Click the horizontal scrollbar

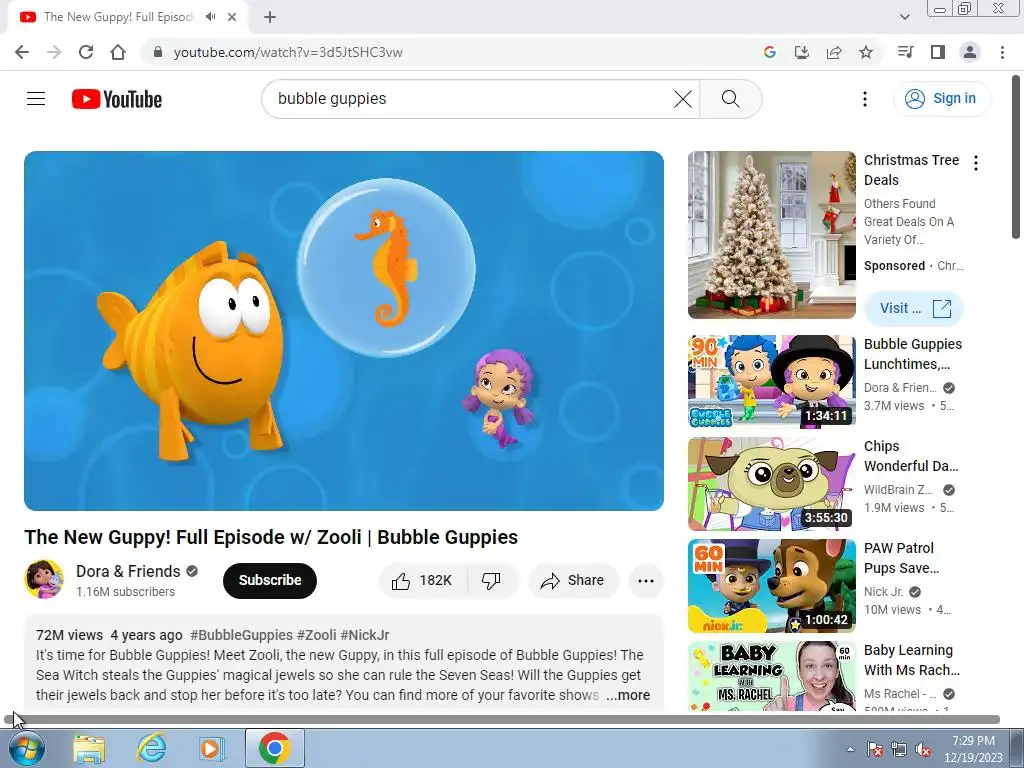(502, 720)
